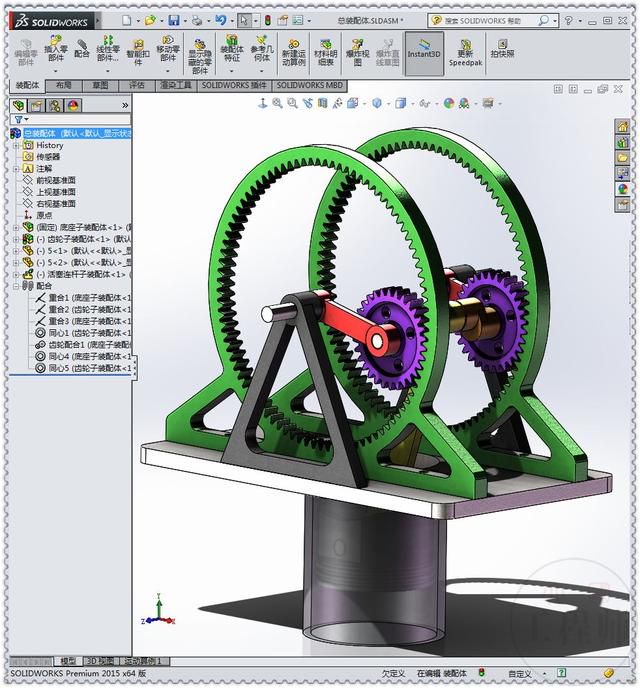The width and height of the screenshot is (640, 688).
Task: Click 爆炸视图 (Exploded View) tool
Action: [x=358, y=52]
